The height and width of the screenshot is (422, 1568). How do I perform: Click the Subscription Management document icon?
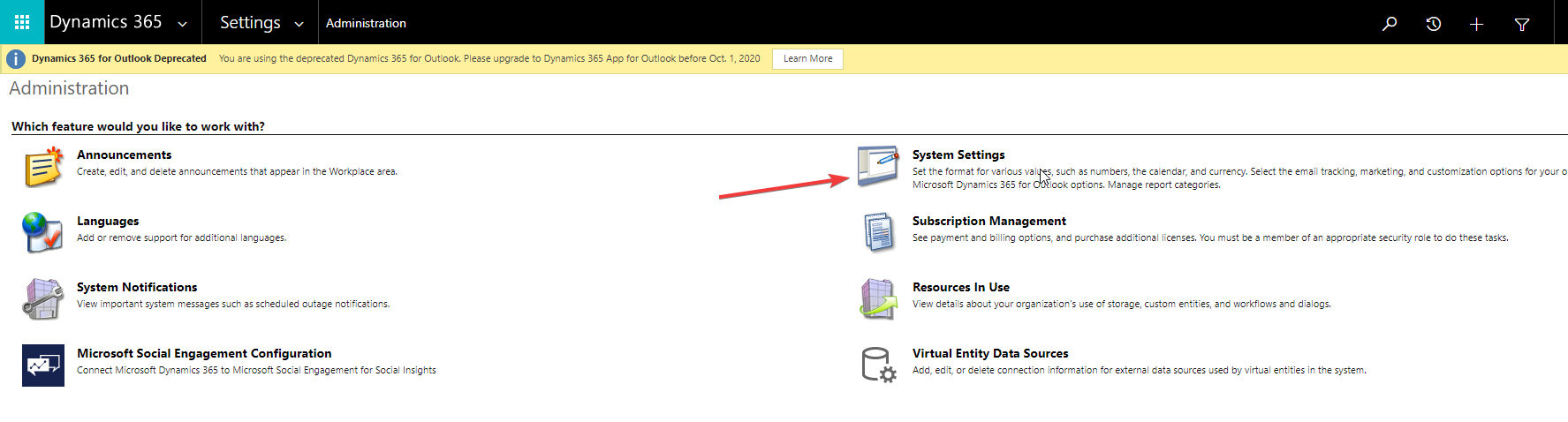point(879,233)
